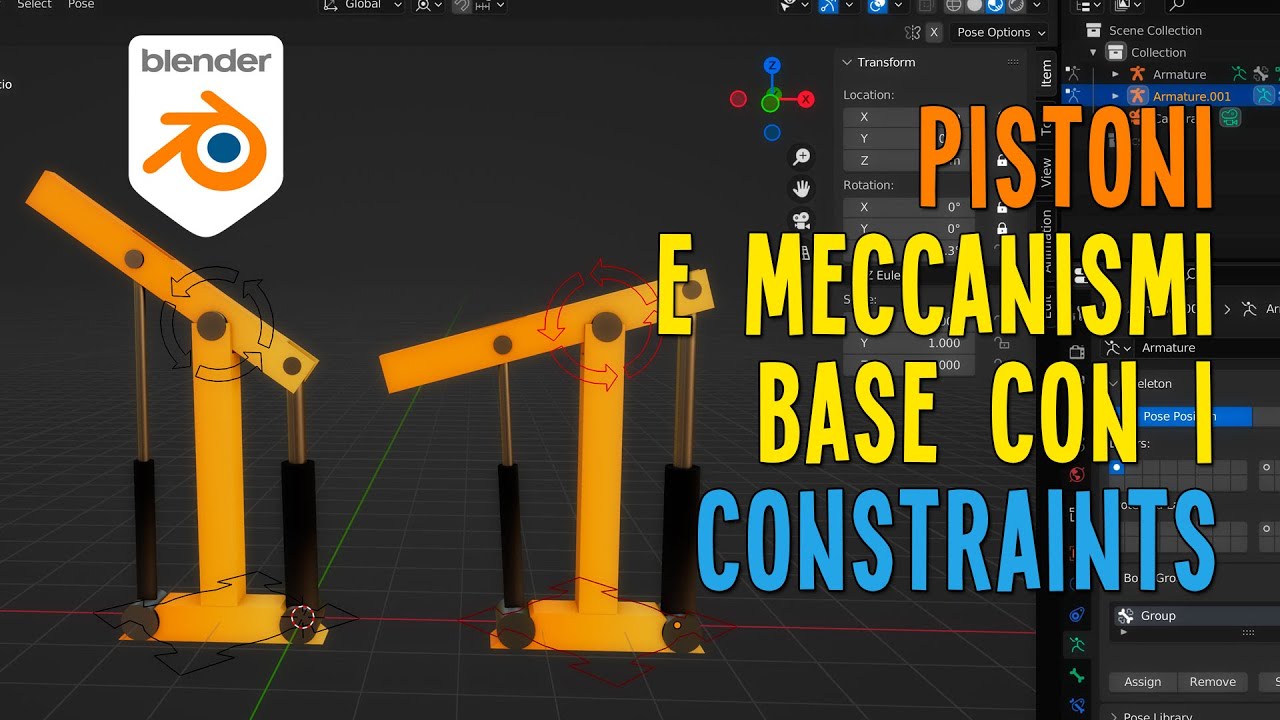The height and width of the screenshot is (720, 1280).
Task: Expand the Armature outliner item
Action: coord(1116,74)
